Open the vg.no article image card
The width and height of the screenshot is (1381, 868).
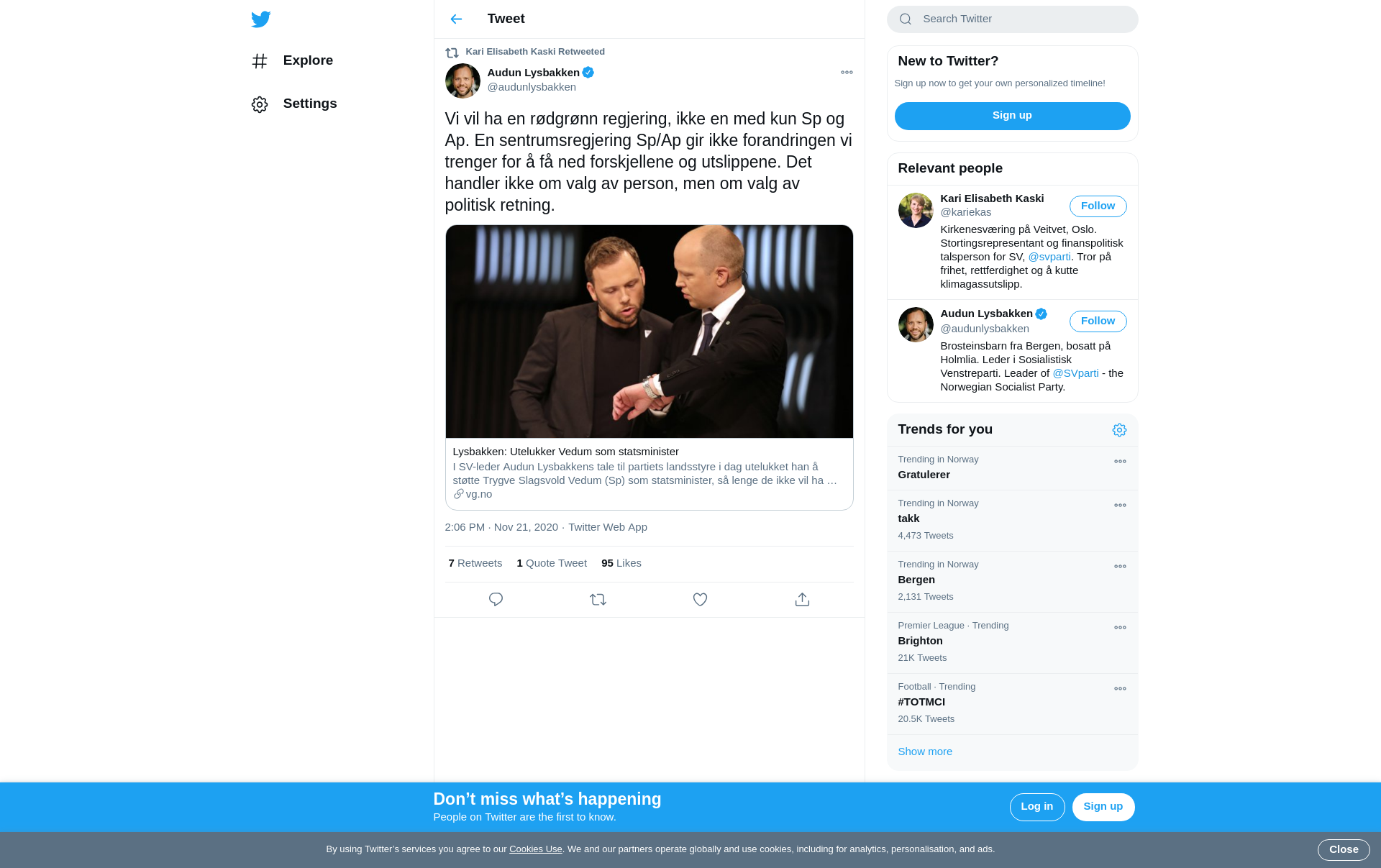click(x=649, y=332)
